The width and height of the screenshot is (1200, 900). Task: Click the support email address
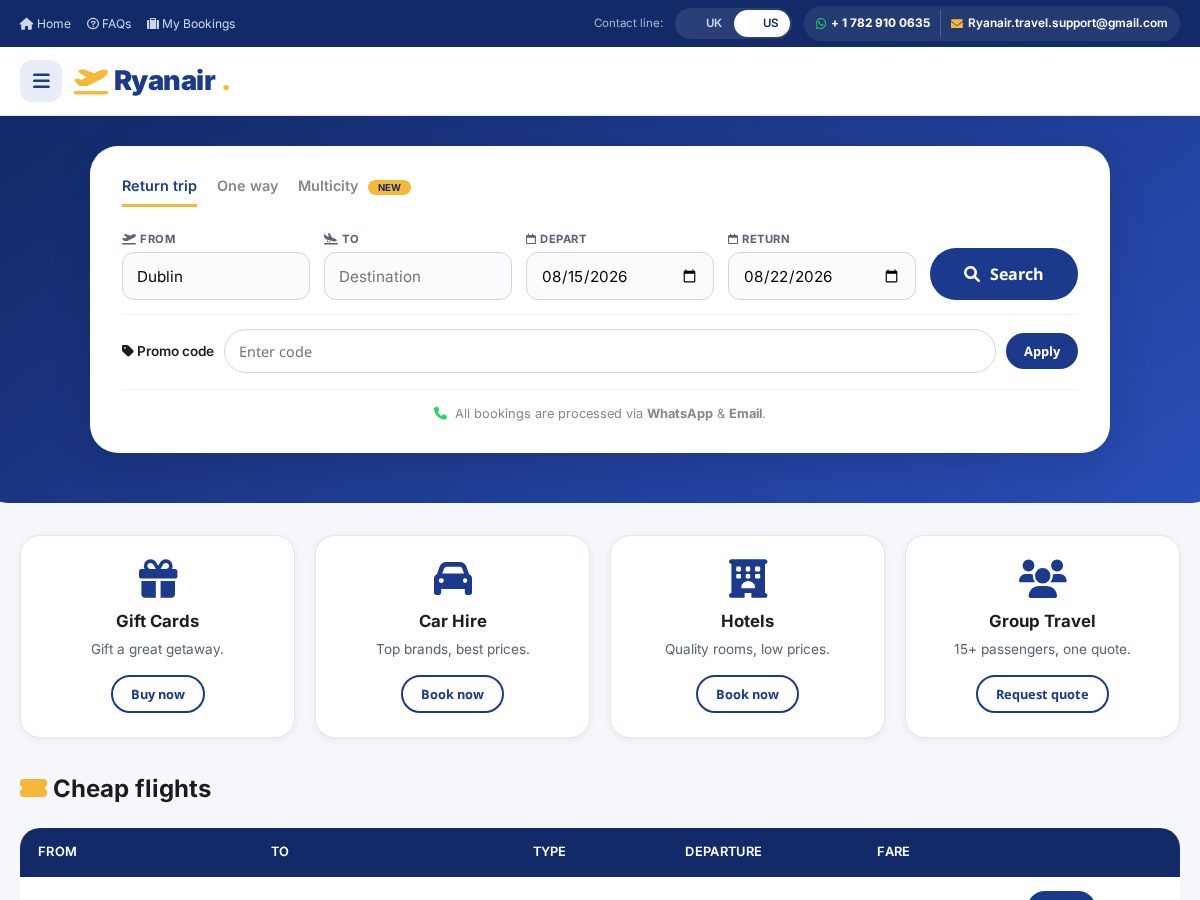coord(1059,23)
